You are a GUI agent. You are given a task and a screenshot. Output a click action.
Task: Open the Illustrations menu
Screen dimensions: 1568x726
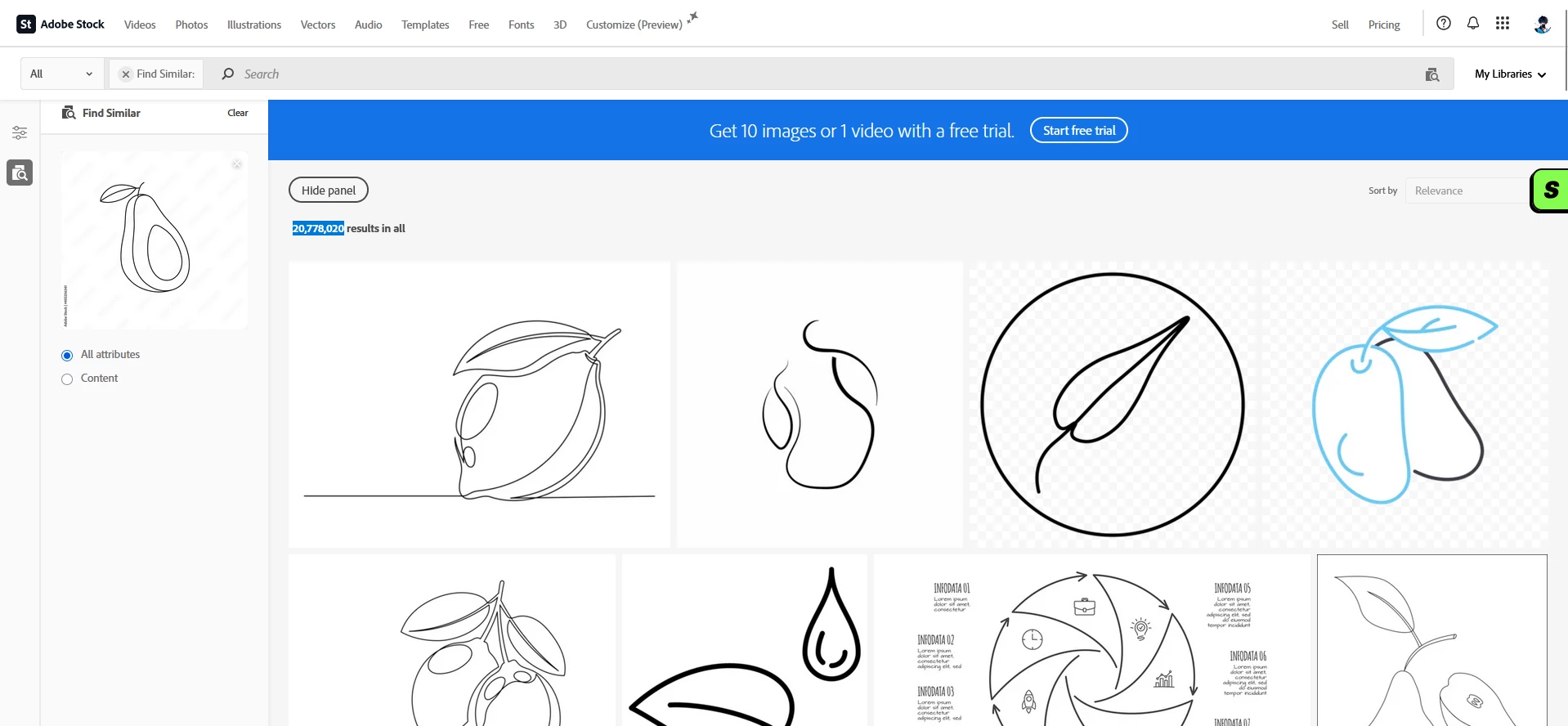coord(254,25)
